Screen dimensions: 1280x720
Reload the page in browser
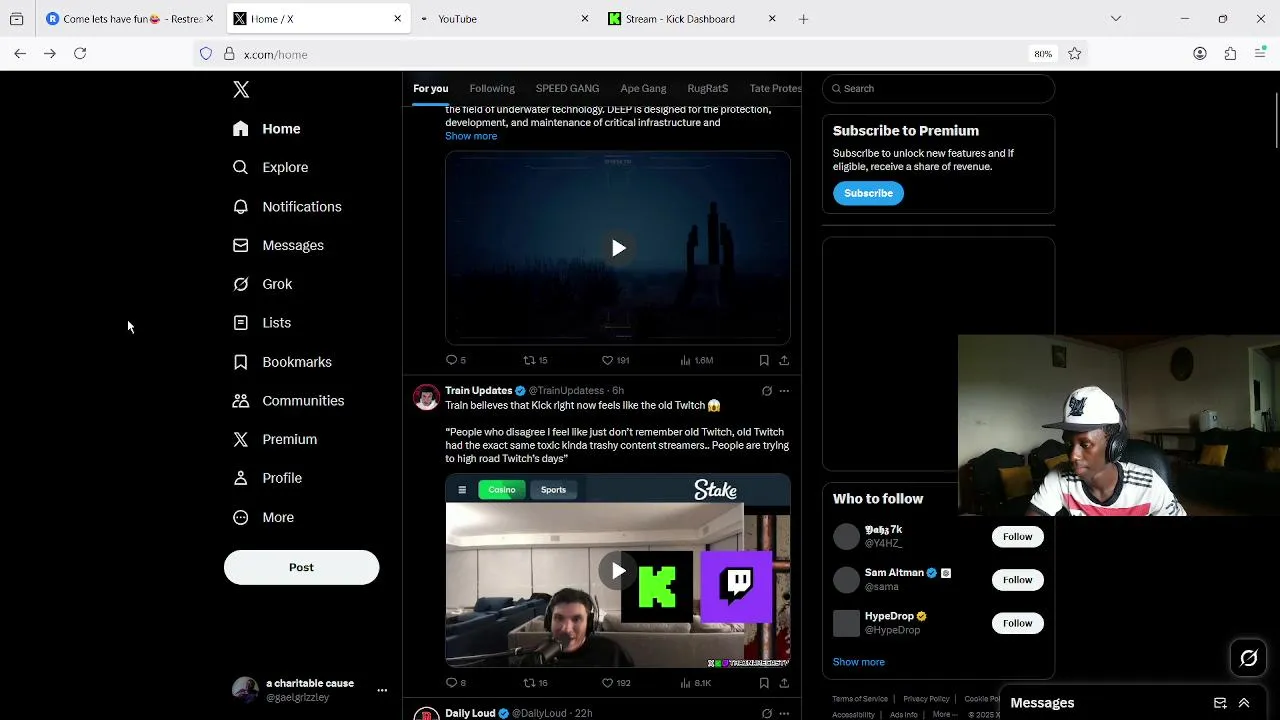click(x=80, y=54)
